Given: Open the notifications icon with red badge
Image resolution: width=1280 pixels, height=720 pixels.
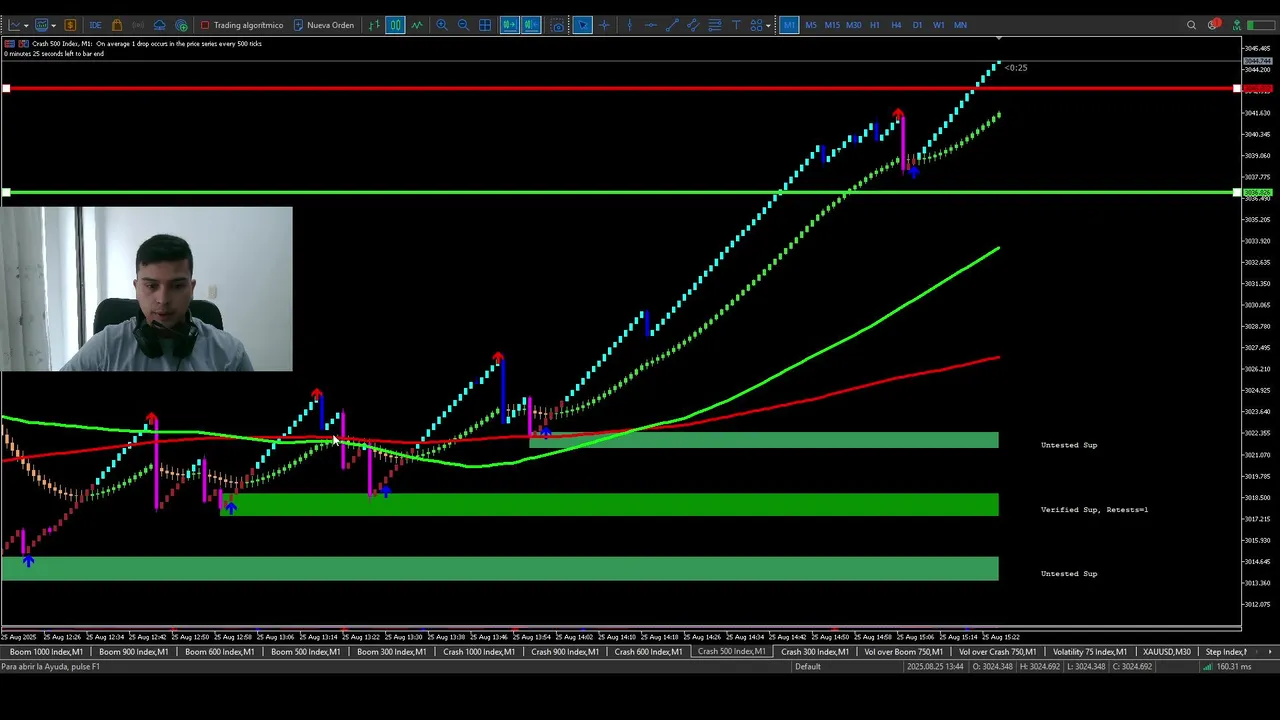Looking at the screenshot, I should (1213, 24).
